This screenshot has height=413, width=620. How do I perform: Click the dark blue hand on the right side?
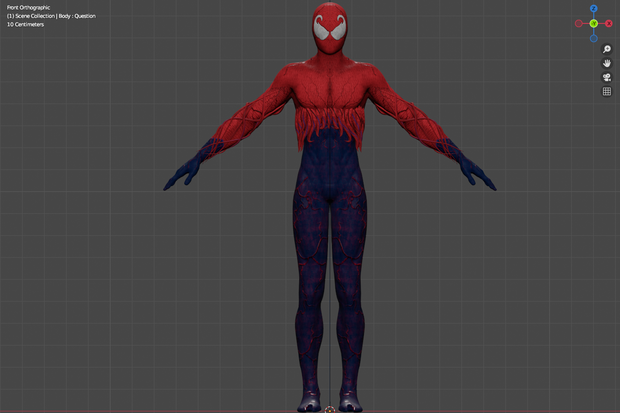(477, 175)
